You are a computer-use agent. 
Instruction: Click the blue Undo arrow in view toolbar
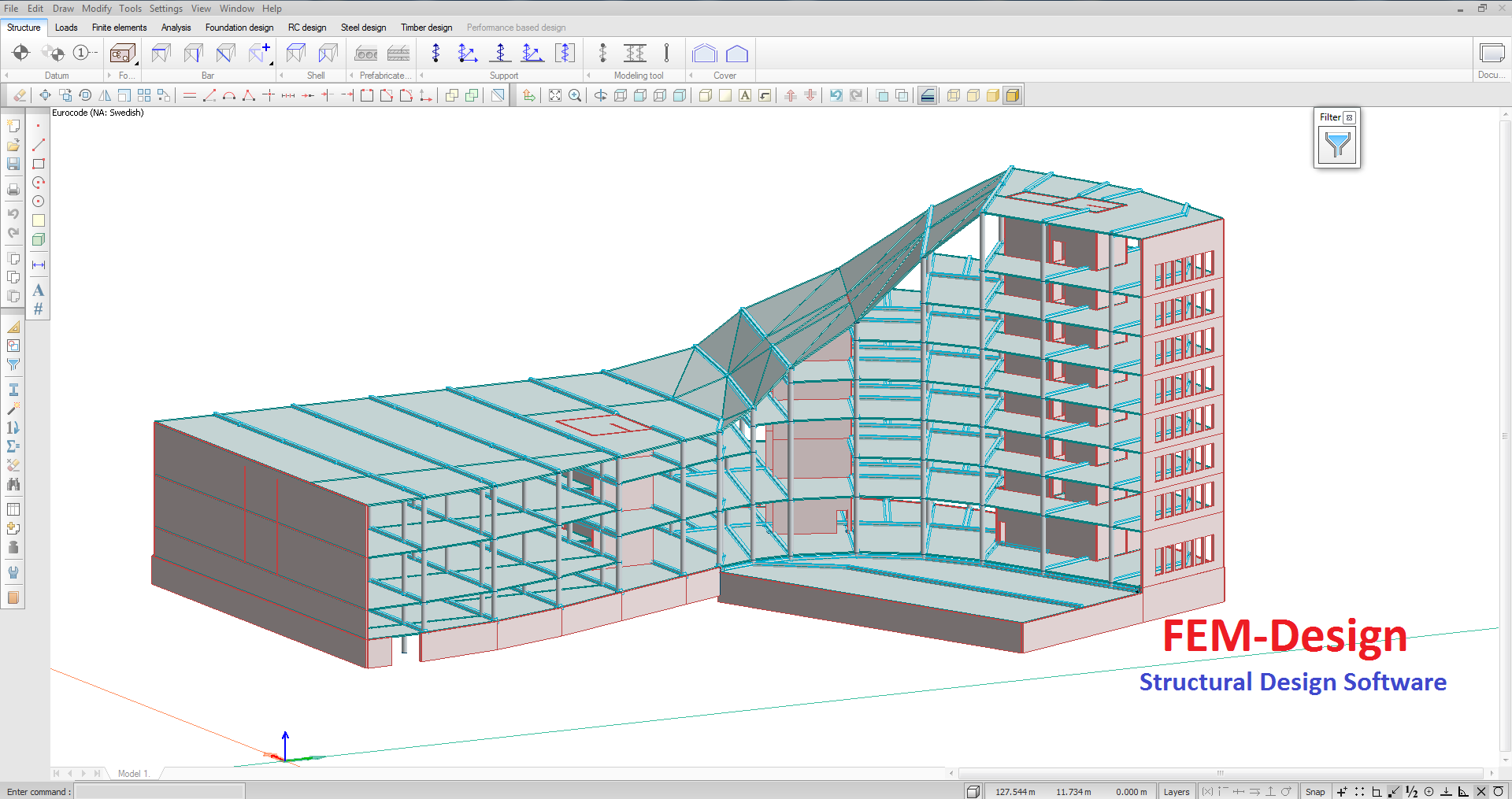click(x=836, y=95)
